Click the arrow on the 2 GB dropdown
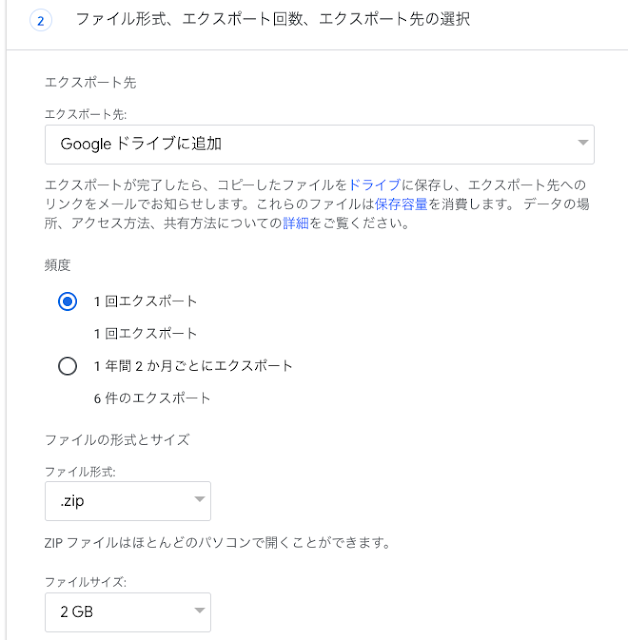The image size is (628, 640). (199, 610)
